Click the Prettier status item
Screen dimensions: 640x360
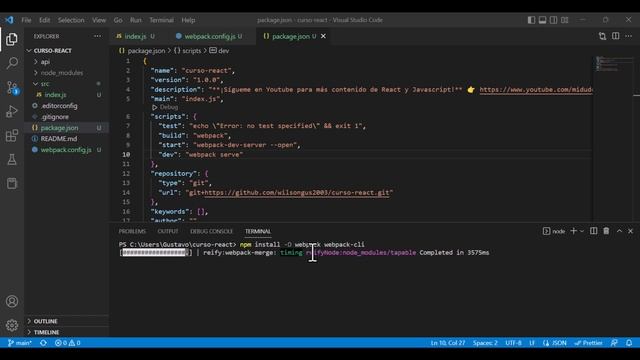click(588, 343)
